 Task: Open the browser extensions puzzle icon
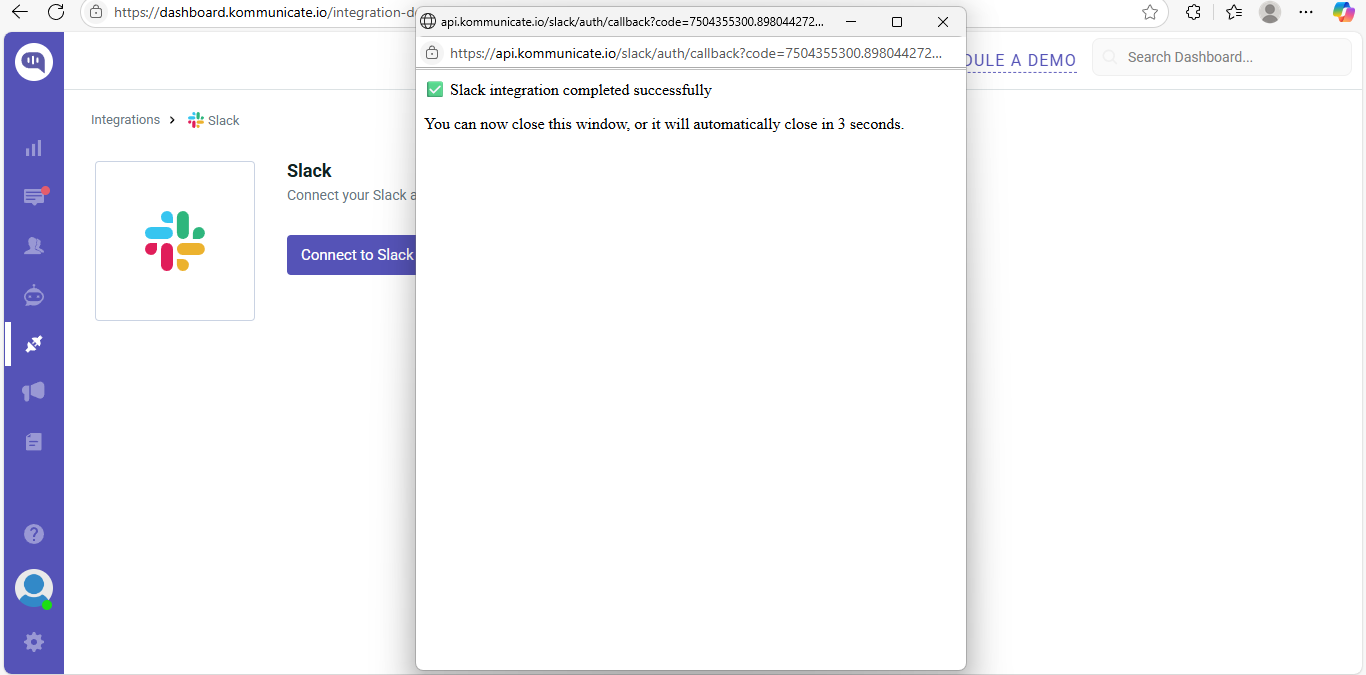click(x=1193, y=12)
